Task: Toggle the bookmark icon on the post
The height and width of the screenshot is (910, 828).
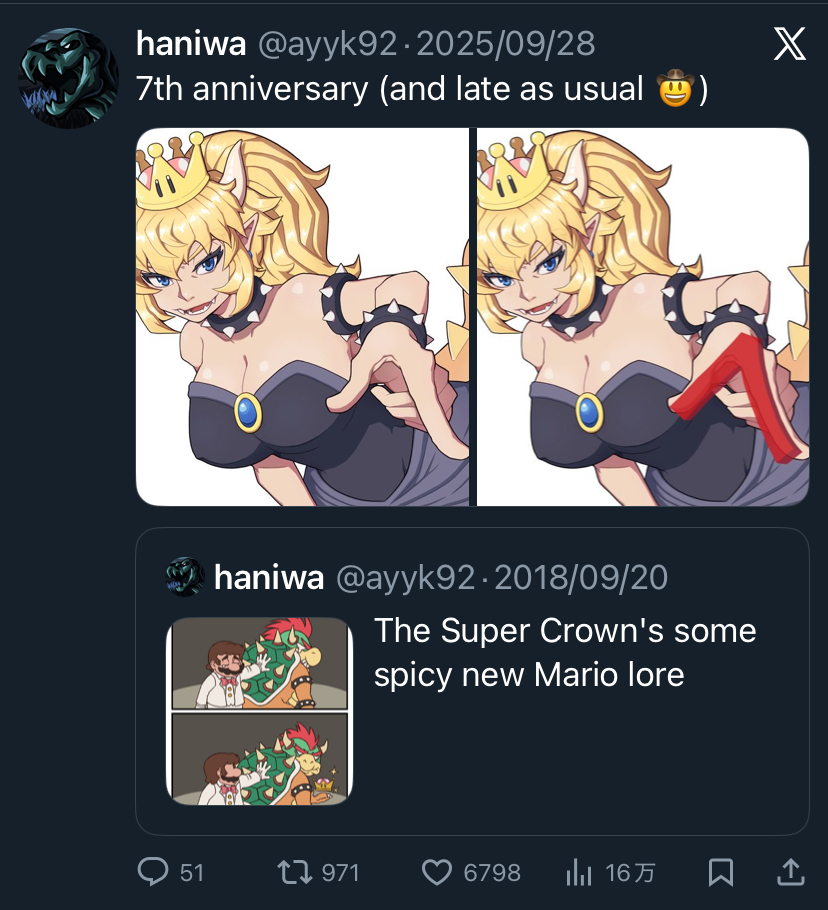Action: click(720, 872)
